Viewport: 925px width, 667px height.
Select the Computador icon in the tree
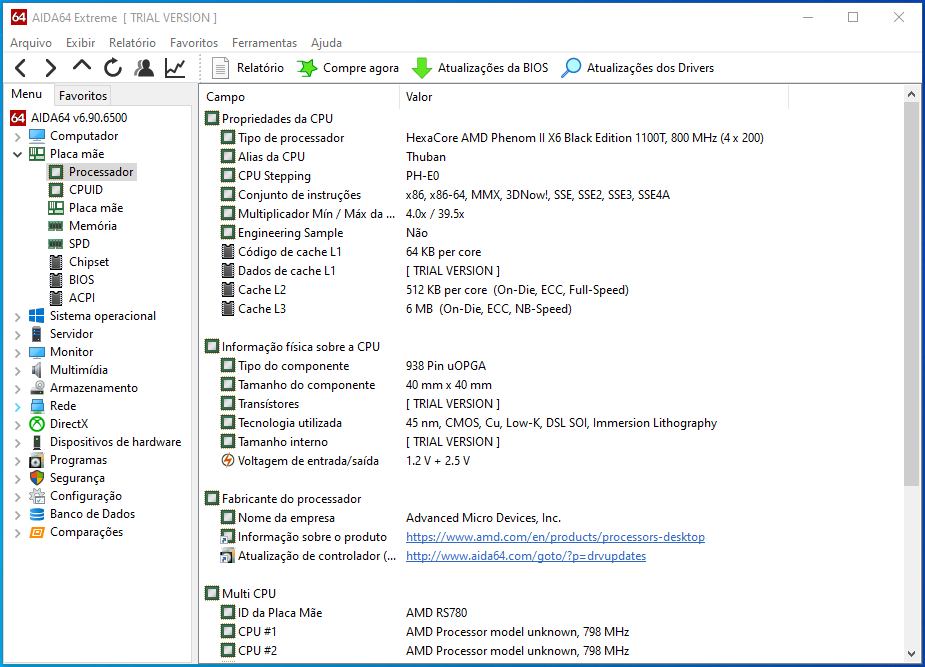pyautogui.click(x=37, y=136)
